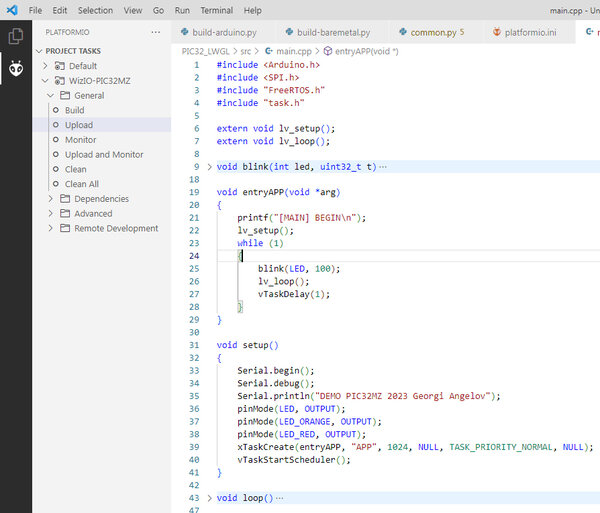This screenshot has height=513, width=600.
Task: Open the Terminal menu
Action: pyautogui.click(x=217, y=10)
